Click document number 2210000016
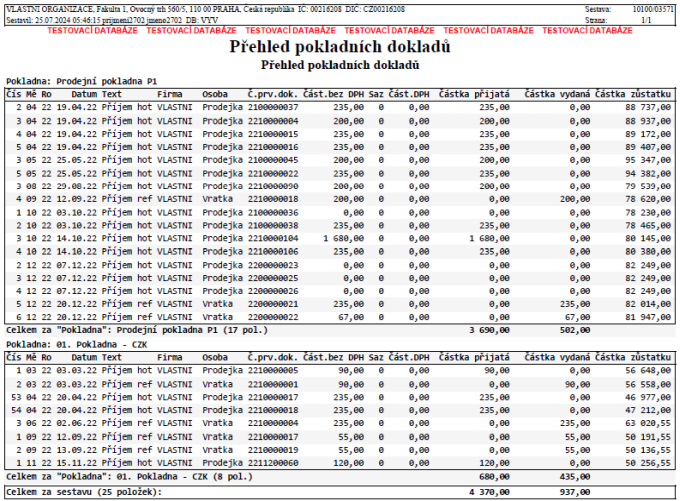This screenshot has width=680, height=501. coord(273,147)
